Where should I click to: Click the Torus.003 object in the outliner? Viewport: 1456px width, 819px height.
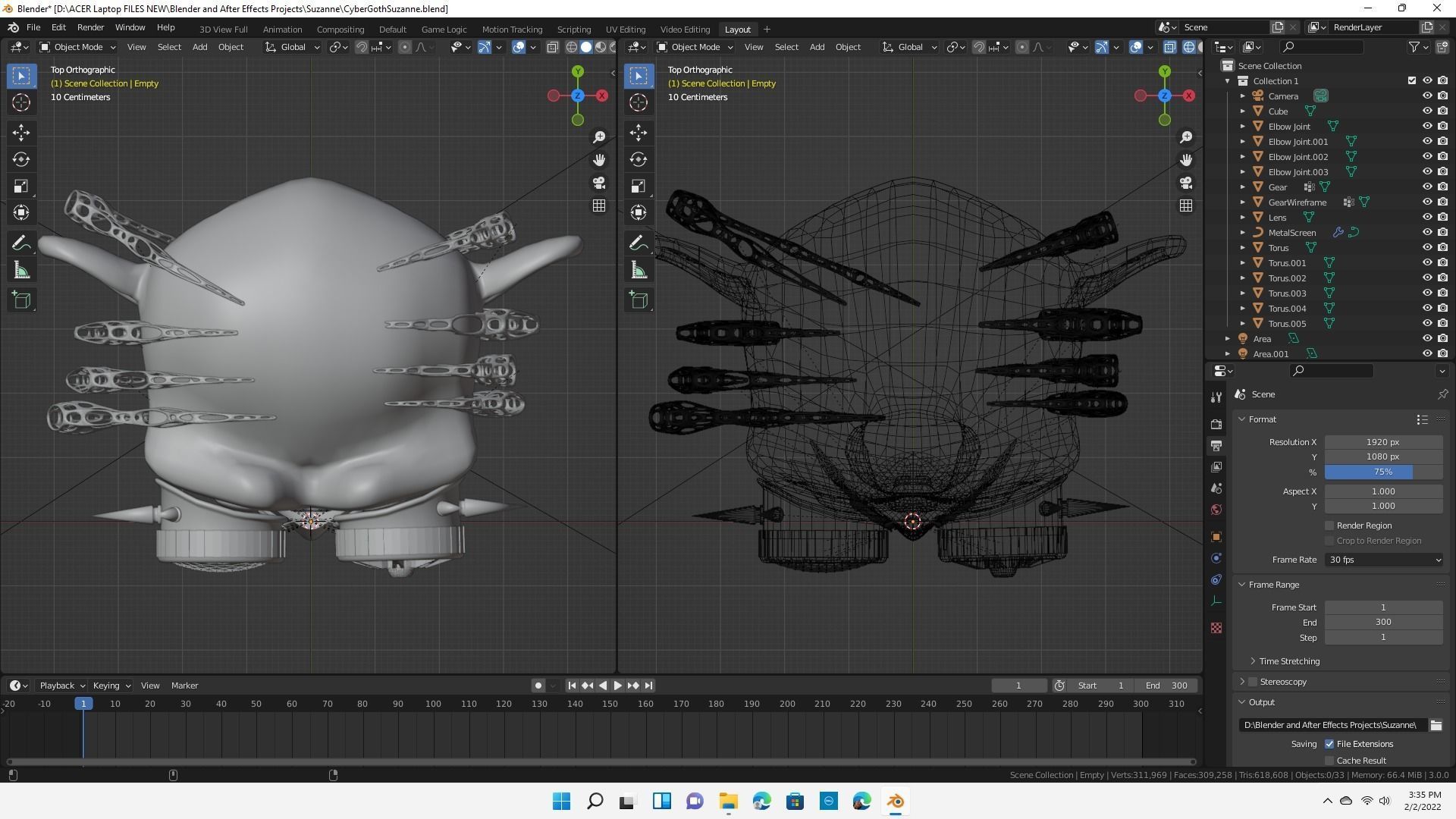click(x=1287, y=293)
